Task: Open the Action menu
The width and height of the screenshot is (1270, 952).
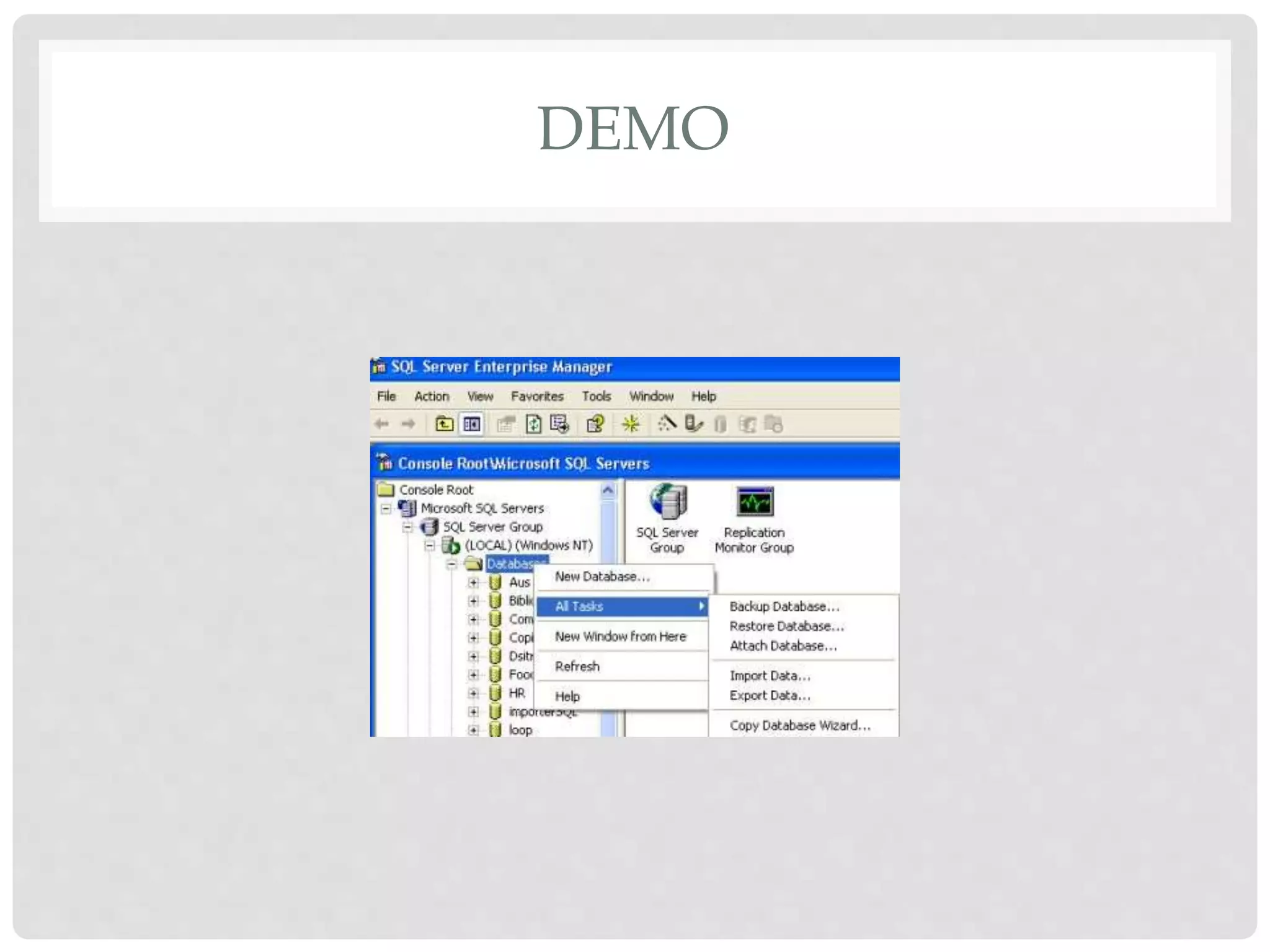Action: pos(432,396)
